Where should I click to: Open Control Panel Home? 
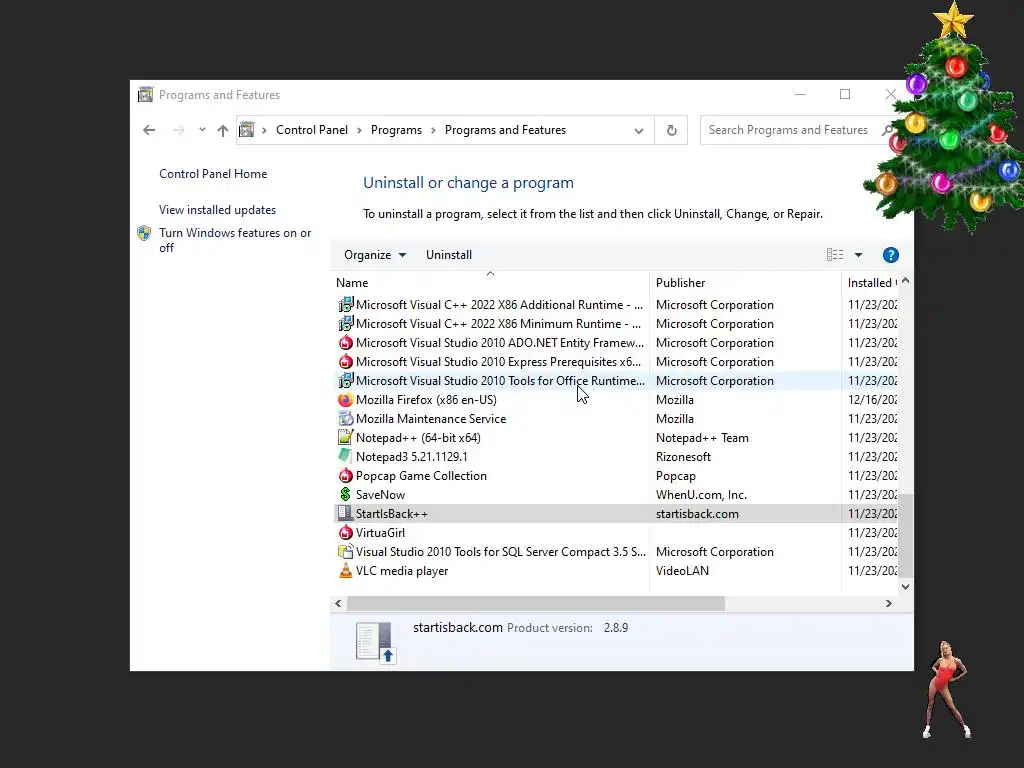pyautogui.click(x=213, y=174)
